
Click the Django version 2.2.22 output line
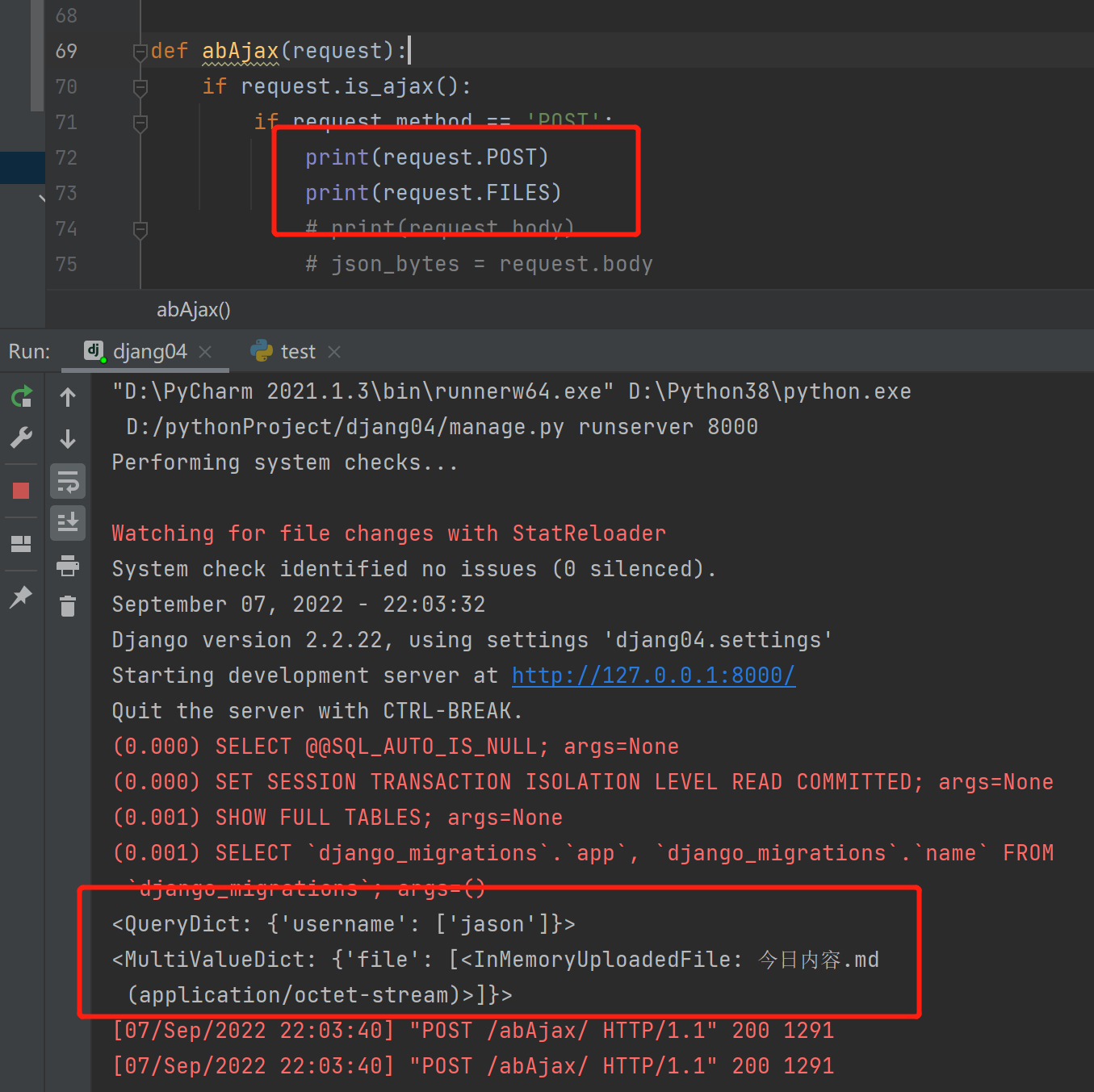(x=472, y=640)
